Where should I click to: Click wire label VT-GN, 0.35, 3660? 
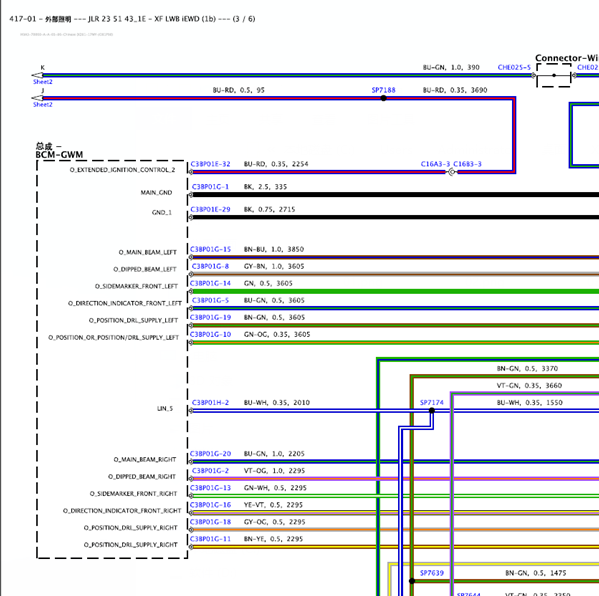pos(529,385)
